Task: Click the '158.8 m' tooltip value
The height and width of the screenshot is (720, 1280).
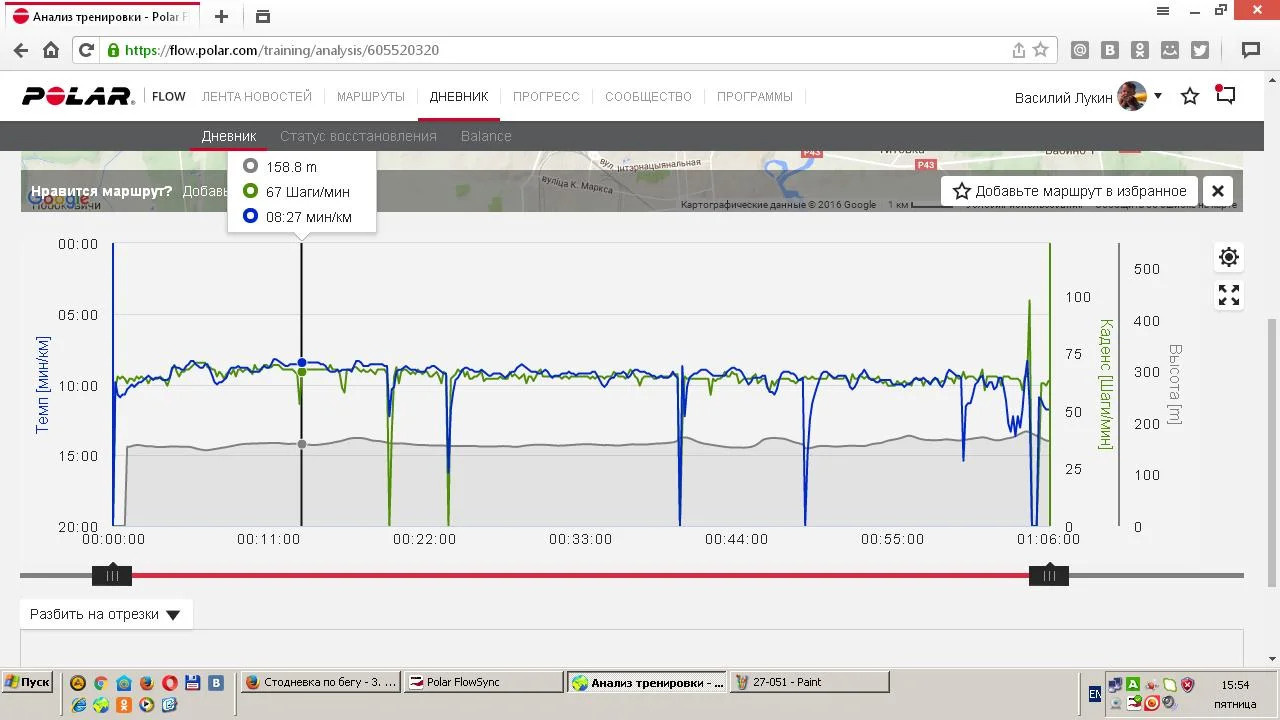Action: click(291, 167)
